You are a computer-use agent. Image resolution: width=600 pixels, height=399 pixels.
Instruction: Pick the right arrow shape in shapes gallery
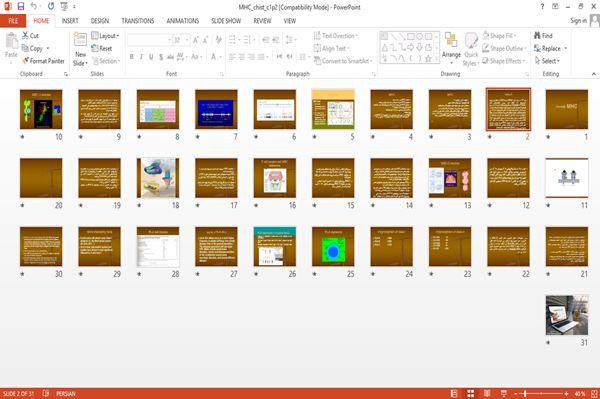411,47
